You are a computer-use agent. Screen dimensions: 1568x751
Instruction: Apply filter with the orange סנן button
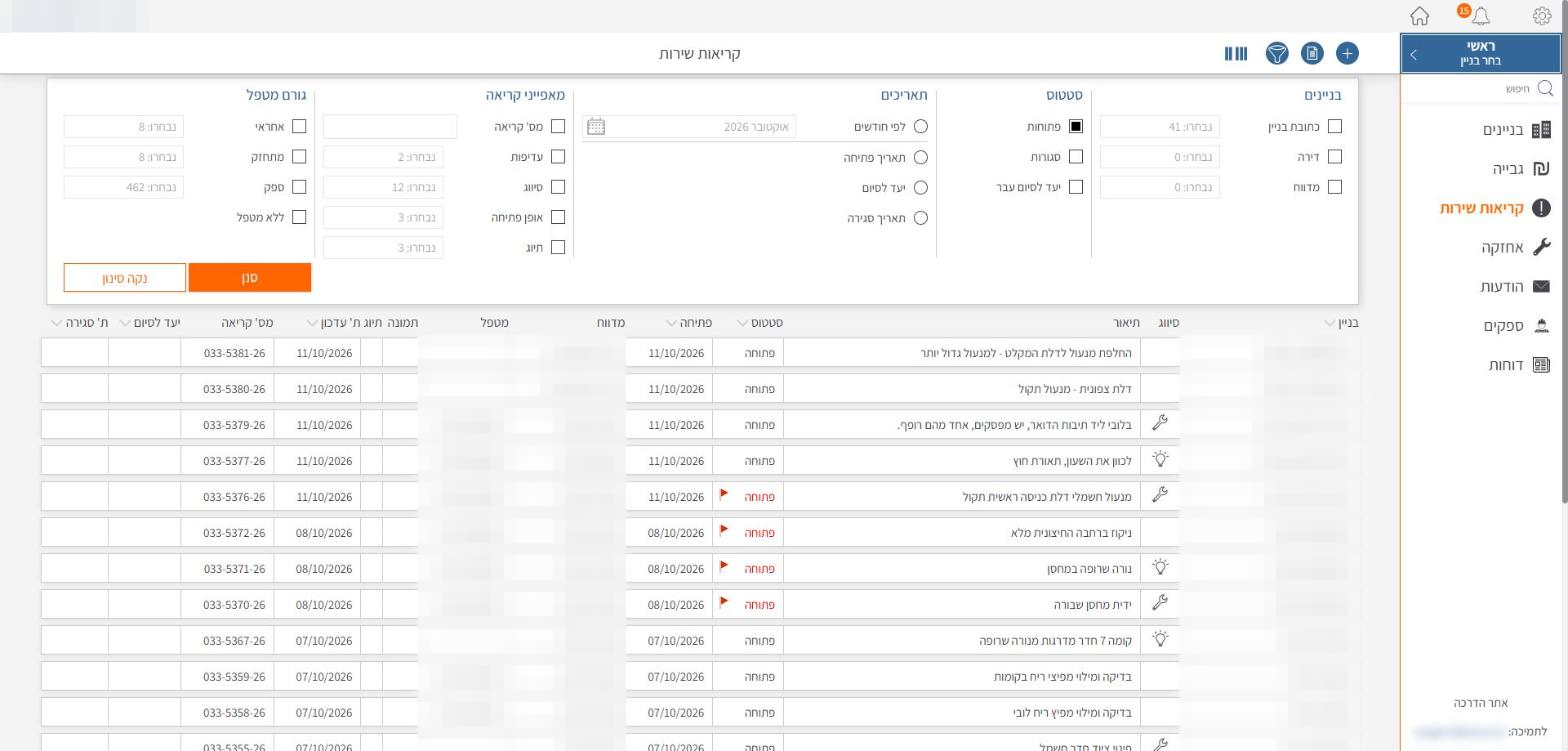250,278
